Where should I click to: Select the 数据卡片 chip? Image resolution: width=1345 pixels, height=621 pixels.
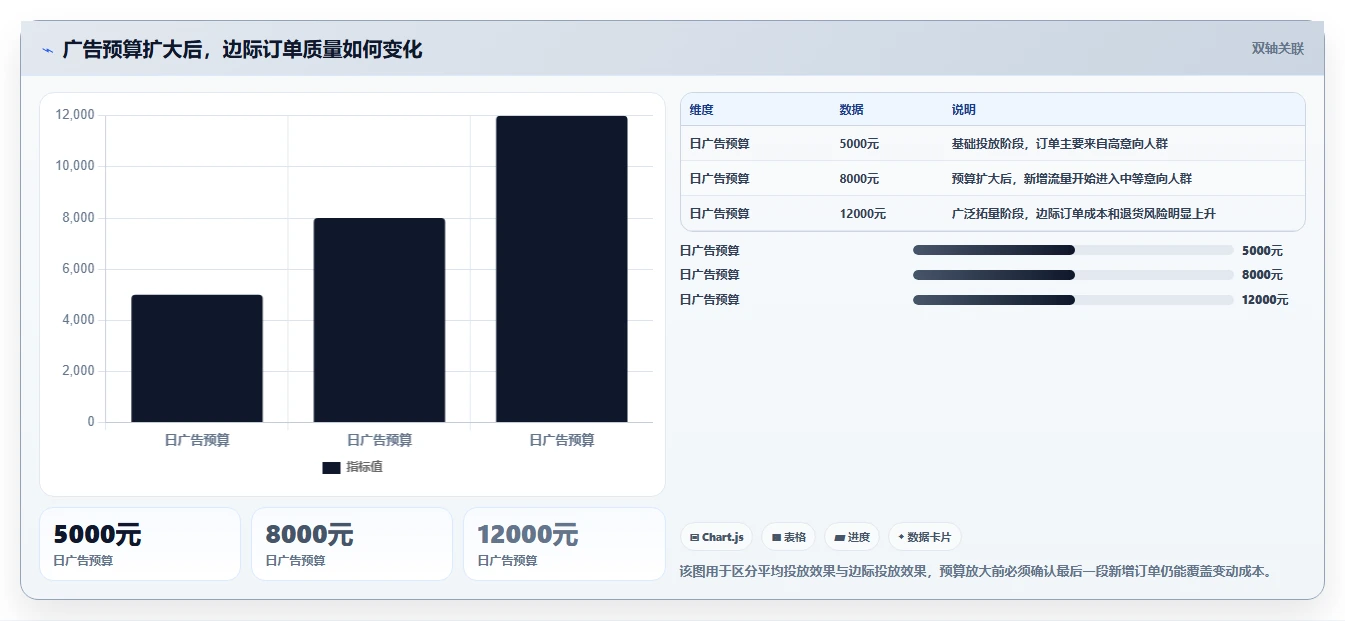[925, 537]
